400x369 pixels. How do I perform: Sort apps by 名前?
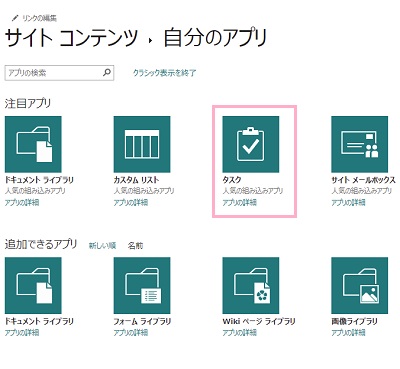coord(135,246)
